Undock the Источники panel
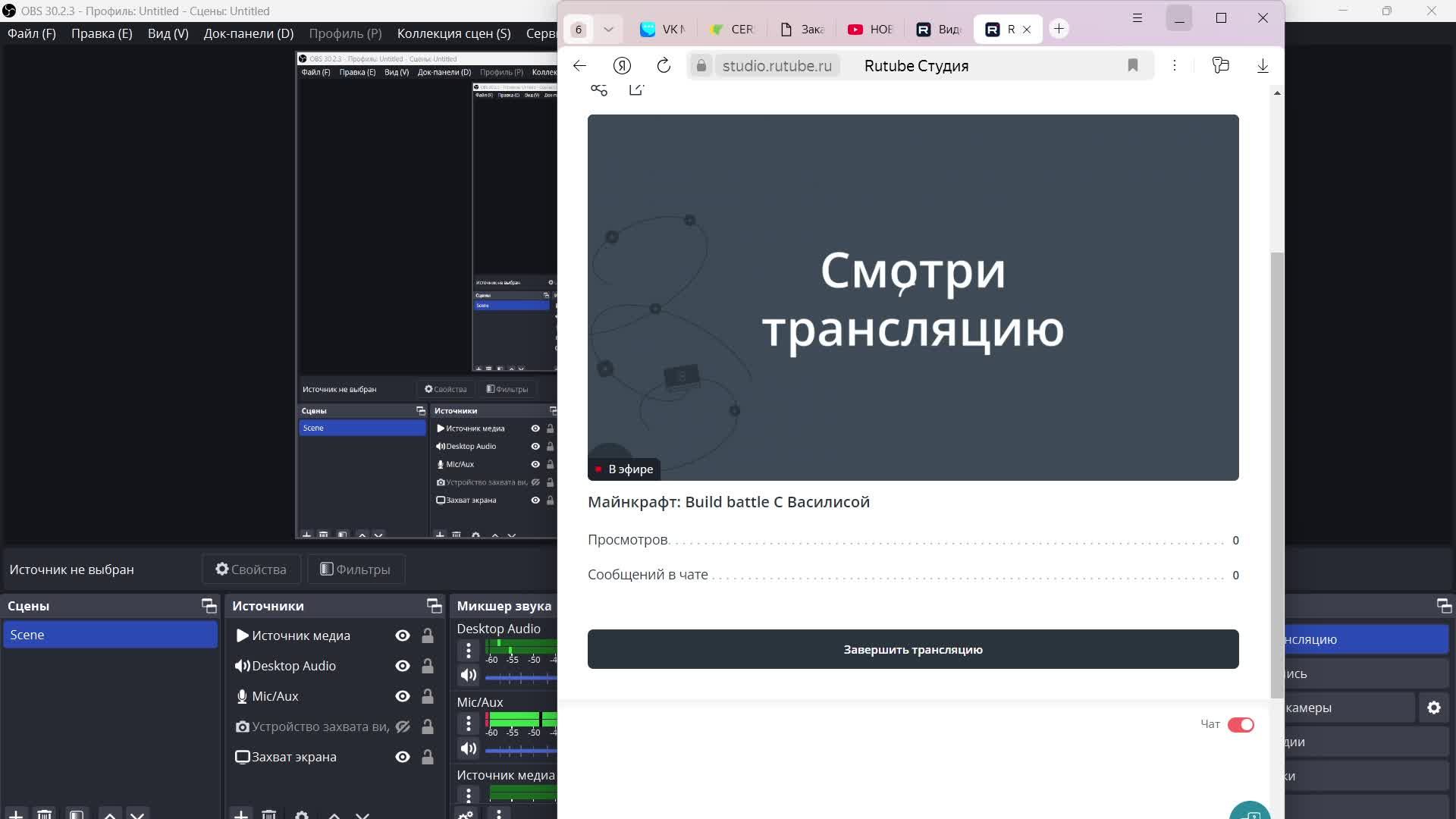The height and width of the screenshot is (819, 1456). click(434, 605)
